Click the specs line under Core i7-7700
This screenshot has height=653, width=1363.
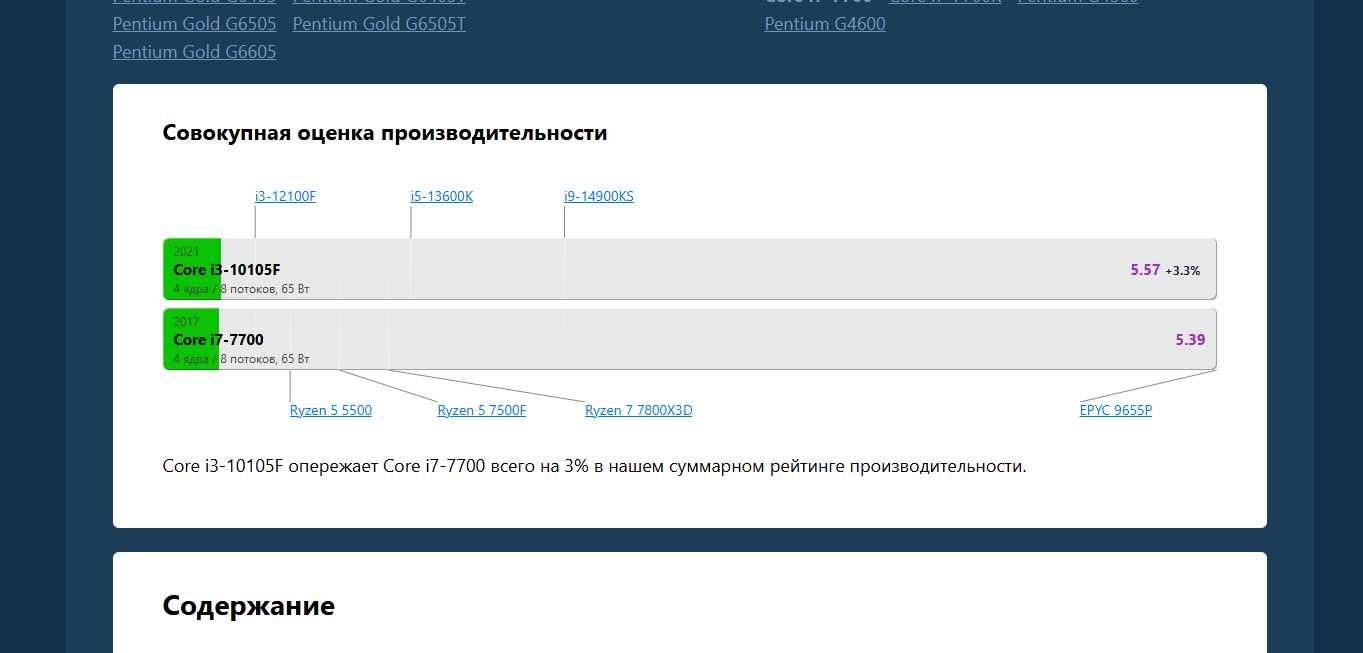click(x=241, y=359)
